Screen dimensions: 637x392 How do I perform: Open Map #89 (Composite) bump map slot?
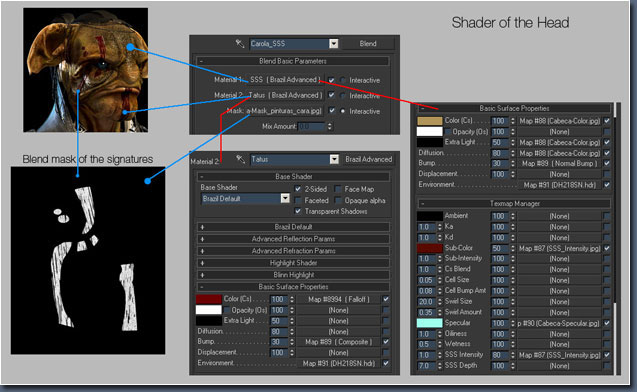[x=338, y=342]
